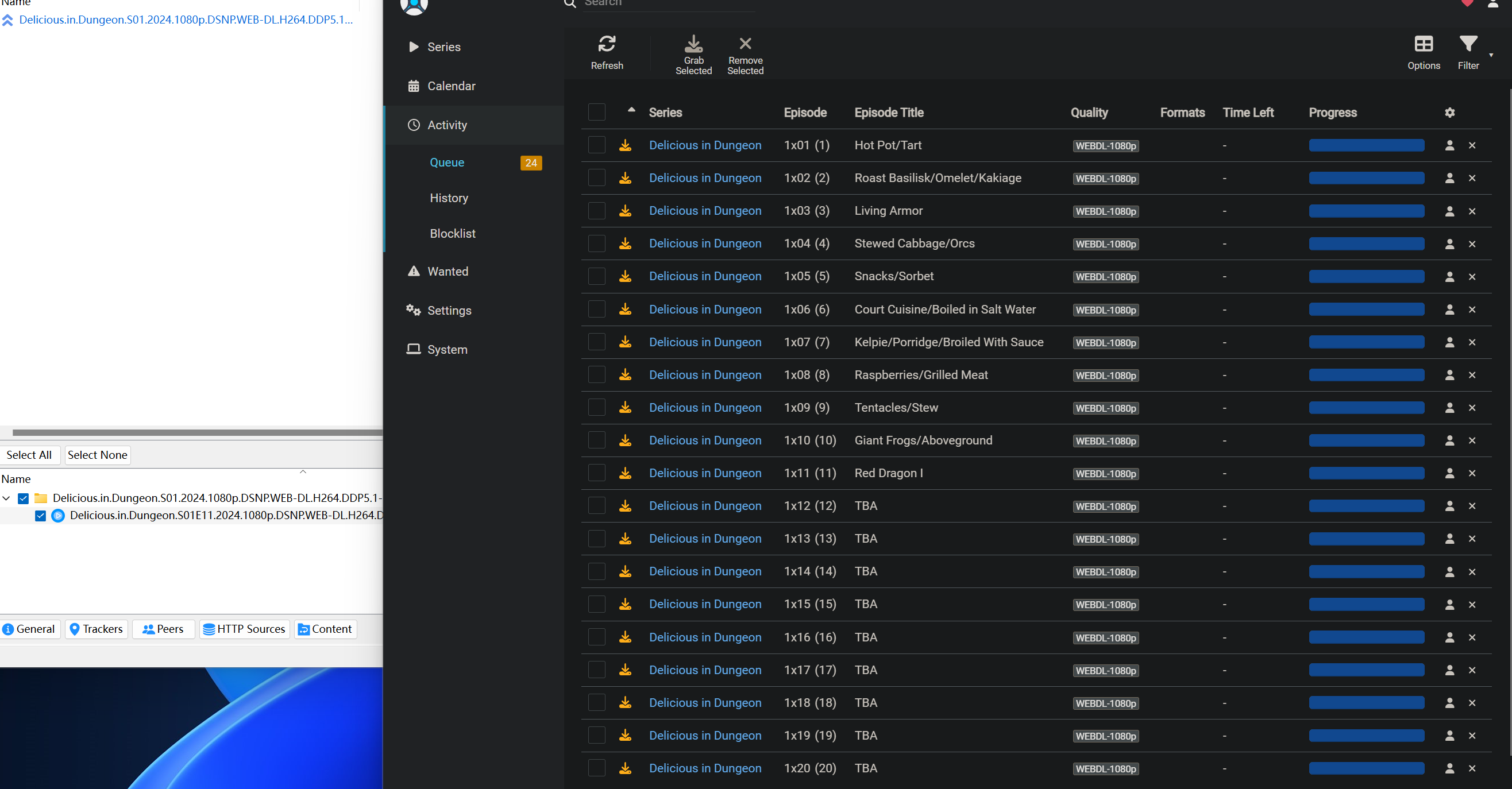
Task: Toggle sort direction arrow beside Series column
Action: [631, 110]
